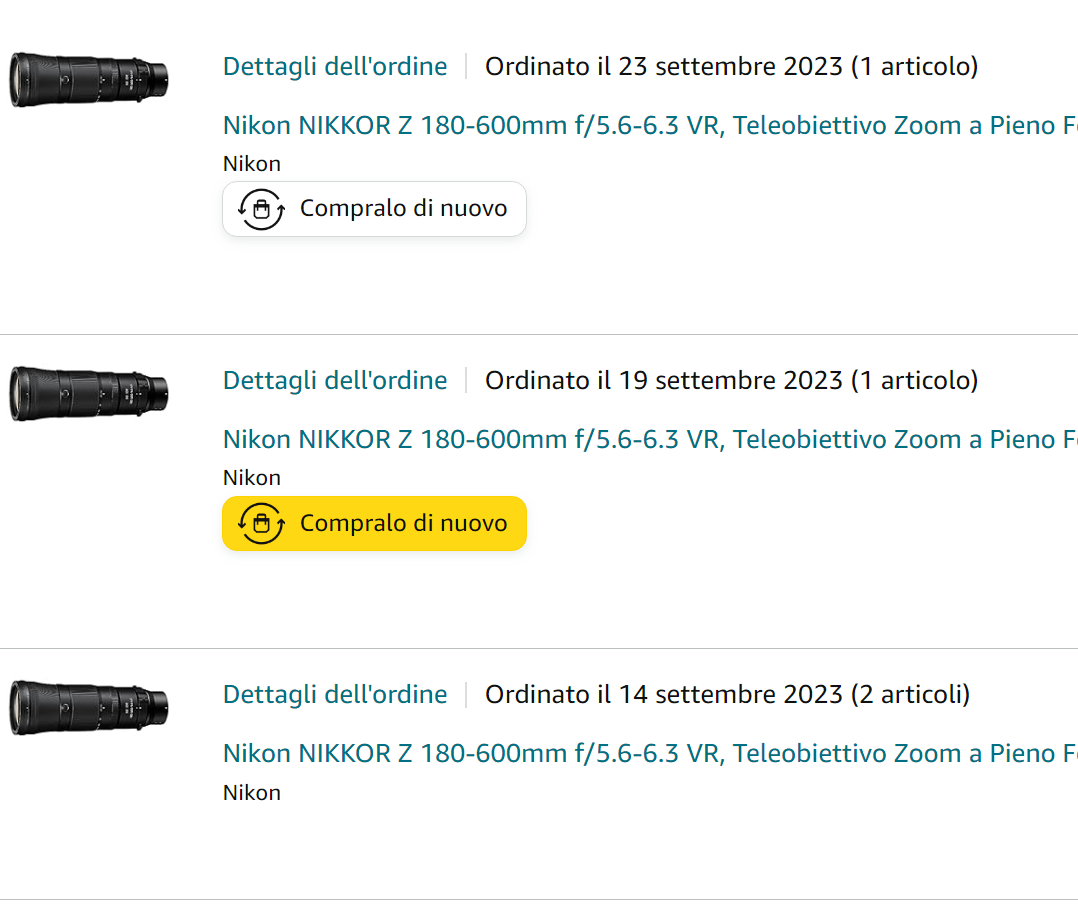Open the lens thumbnail for the 19 settembre order
Image resolution: width=1078 pixels, height=913 pixels.
tap(89, 394)
